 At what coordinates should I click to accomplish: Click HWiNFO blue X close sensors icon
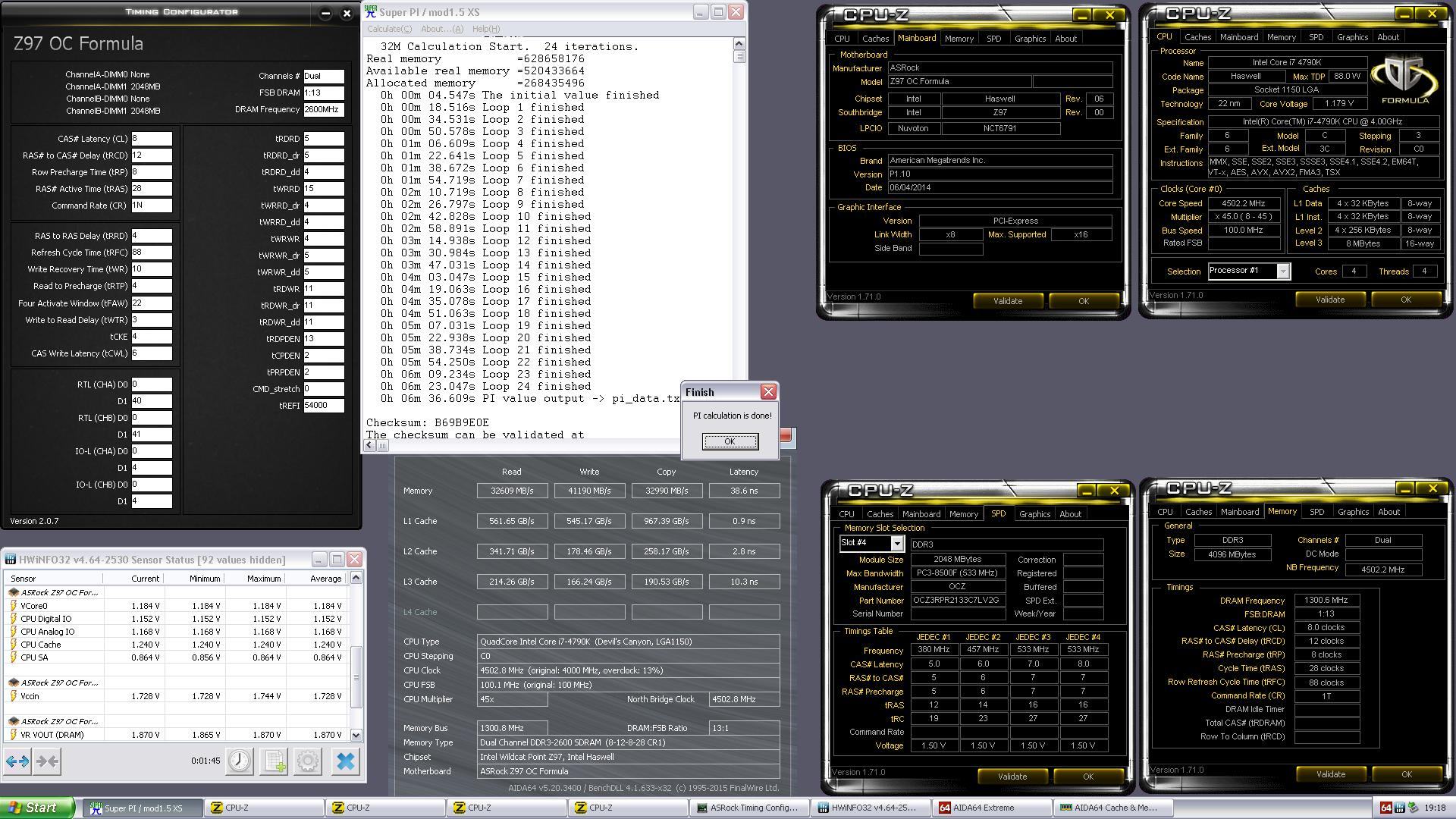pos(345,761)
